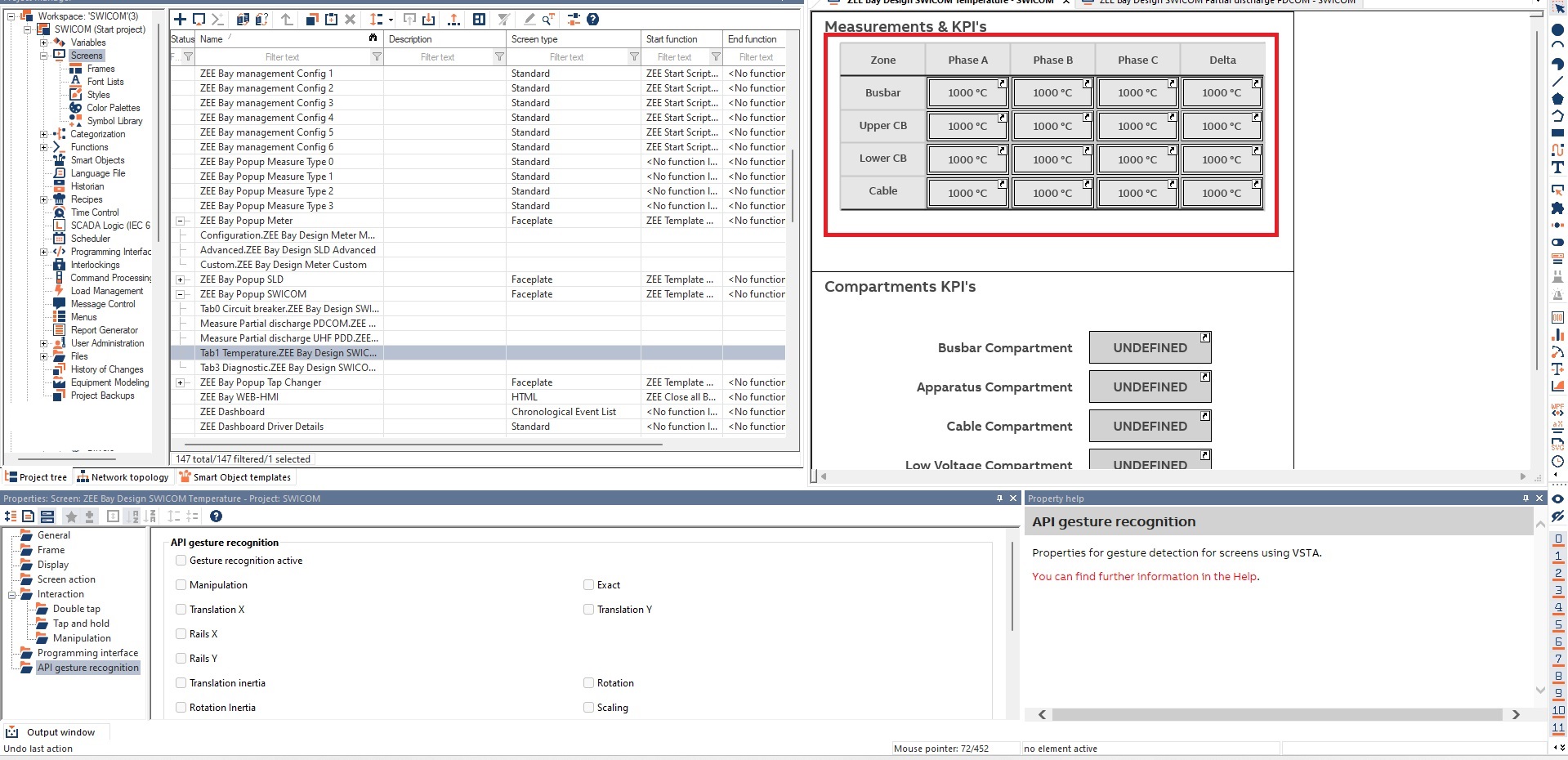This screenshot has width=1568, height=760.
Task: Switch to the Project tree tab
Action: [x=36, y=477]
